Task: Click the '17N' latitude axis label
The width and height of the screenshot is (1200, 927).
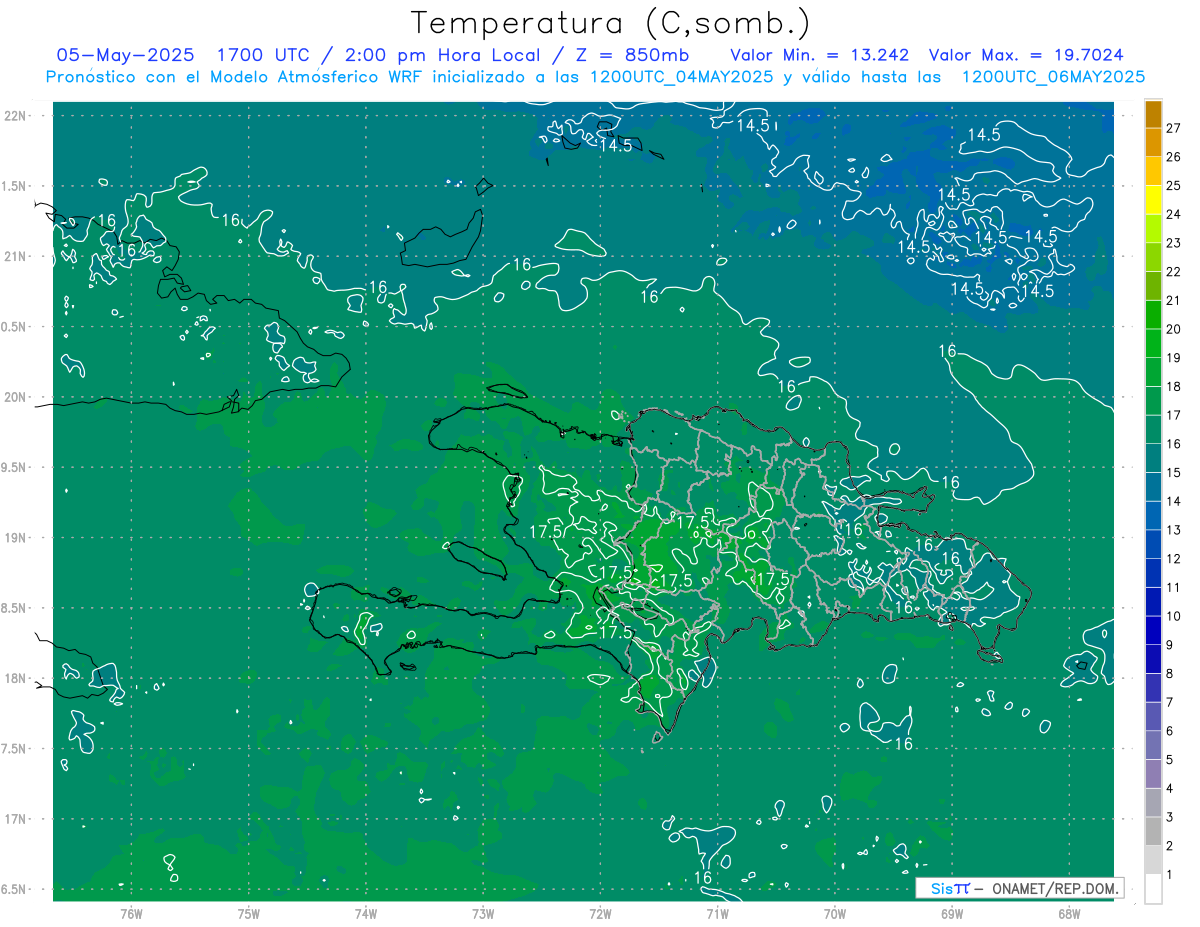Action: 16,819
